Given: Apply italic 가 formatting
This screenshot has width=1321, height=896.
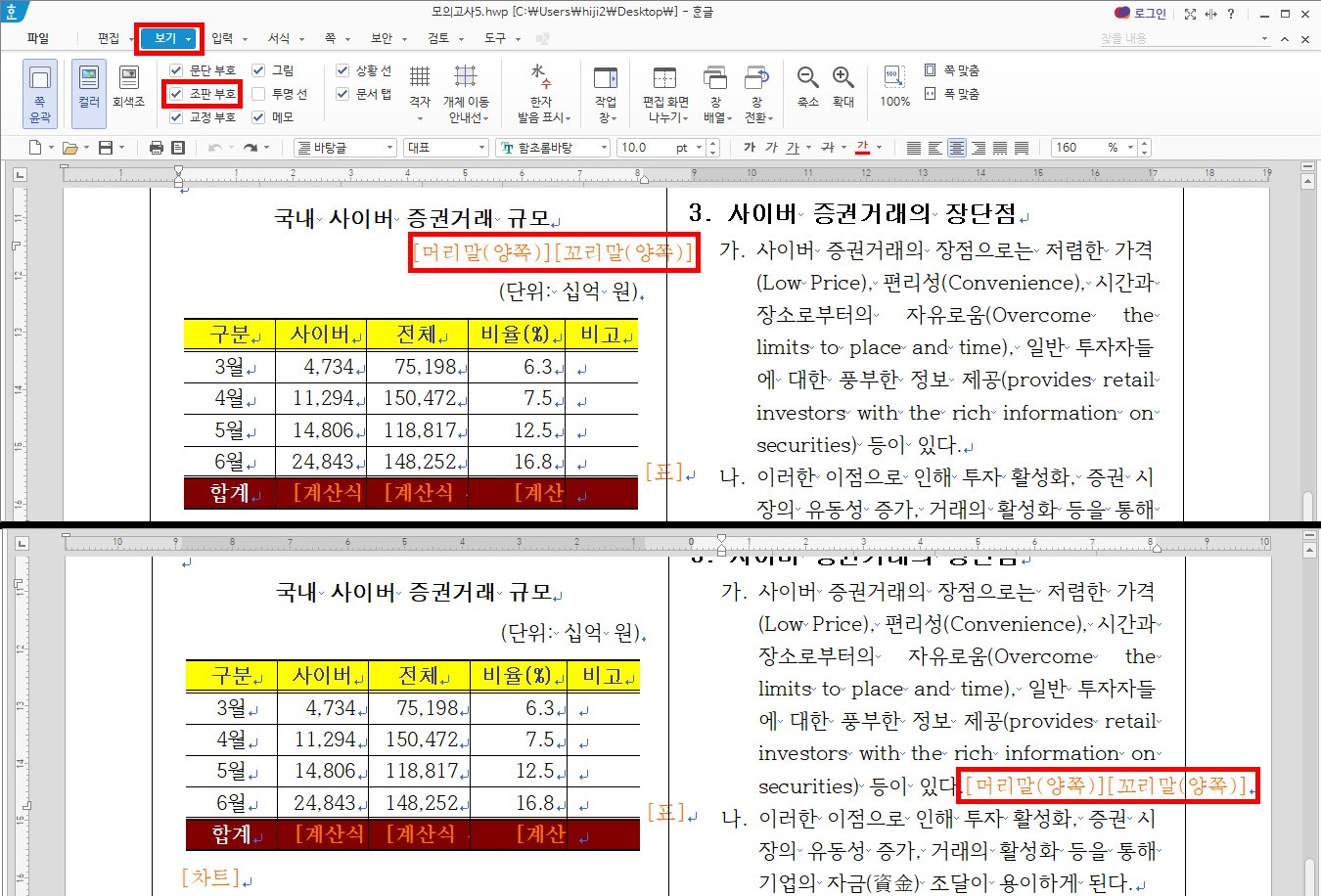Looking at the screenshot, I should click(x=771, y=148).
